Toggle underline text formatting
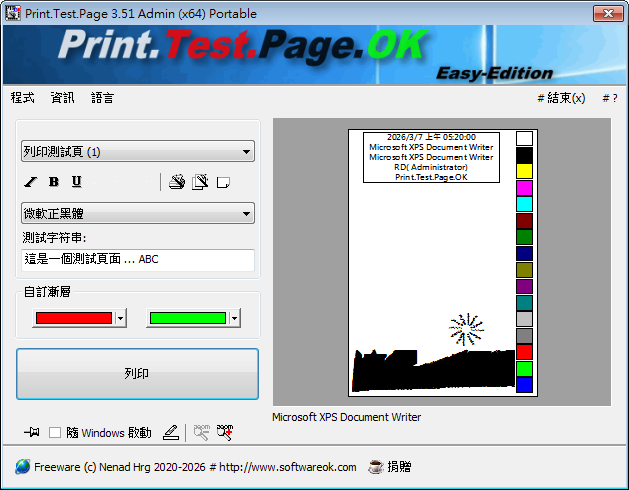Screen dimensions: 629x490 point(77,182)
